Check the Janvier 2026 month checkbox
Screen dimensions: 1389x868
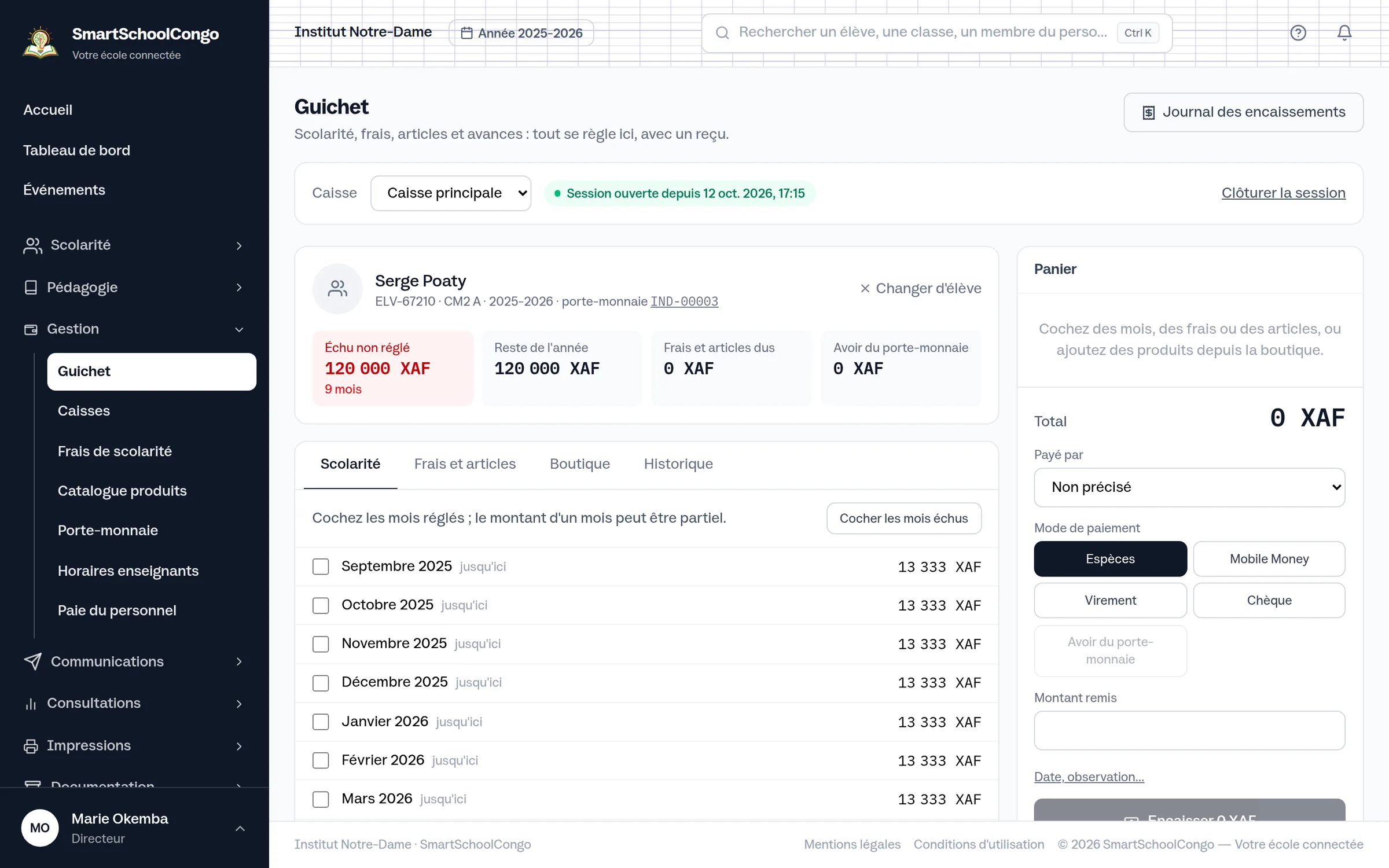[x=321, y=722]
